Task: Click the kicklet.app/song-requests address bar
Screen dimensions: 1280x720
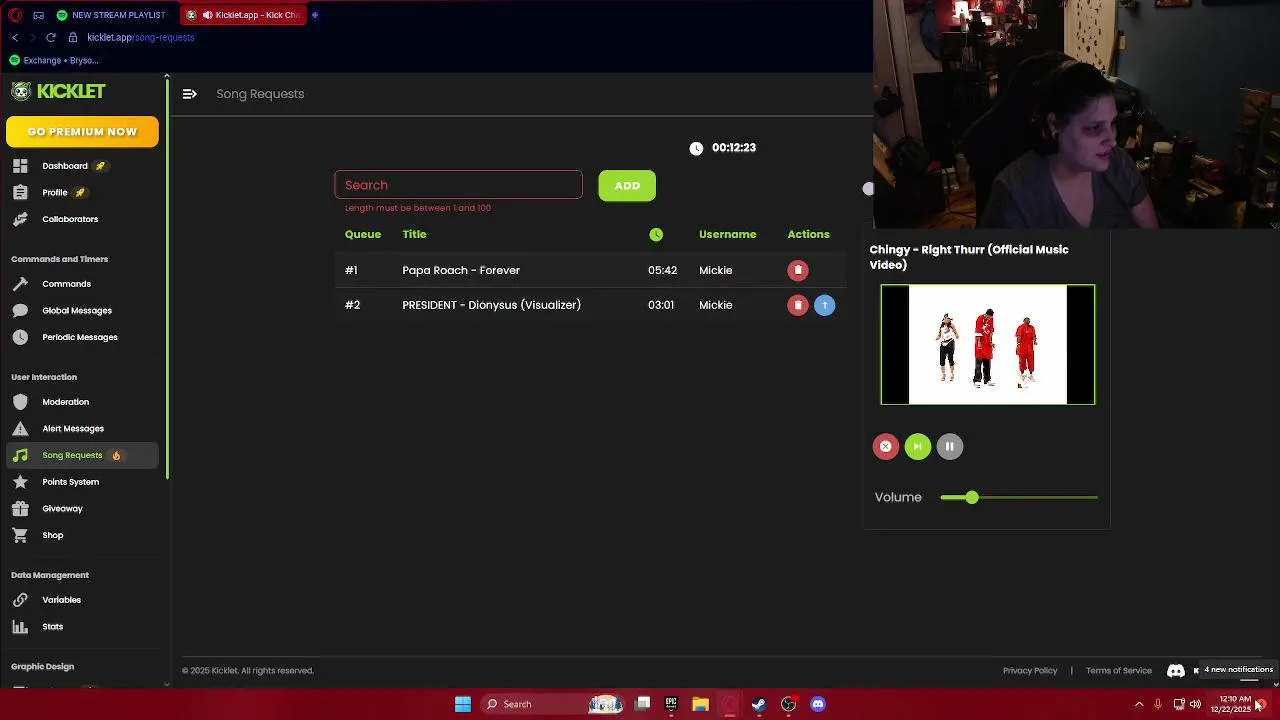Action: click(140, 37)
